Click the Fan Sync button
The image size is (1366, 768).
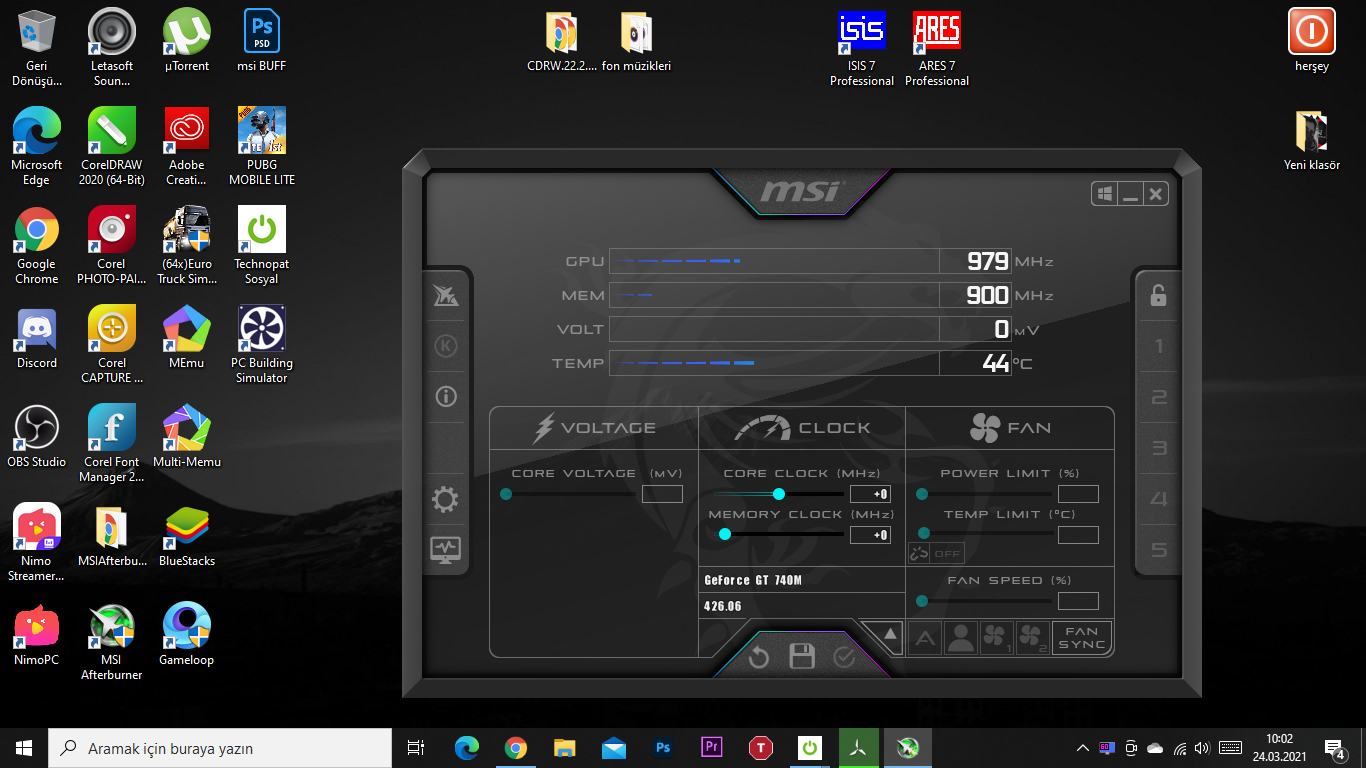[x=1081, y=638]
